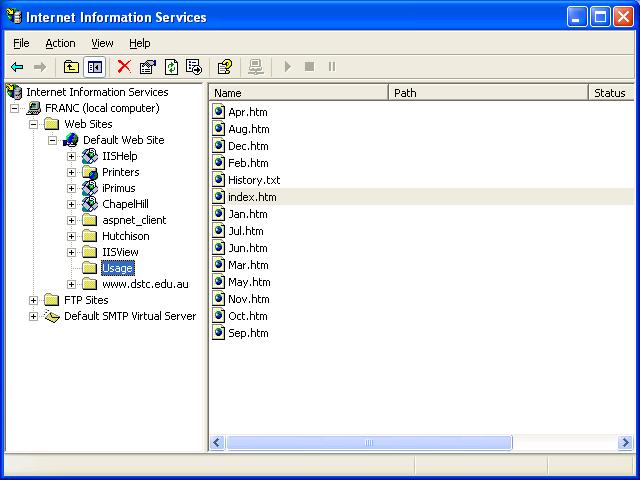
Task: Toggle the Show/Hide Console Tree icon
Action: [95, 67]
